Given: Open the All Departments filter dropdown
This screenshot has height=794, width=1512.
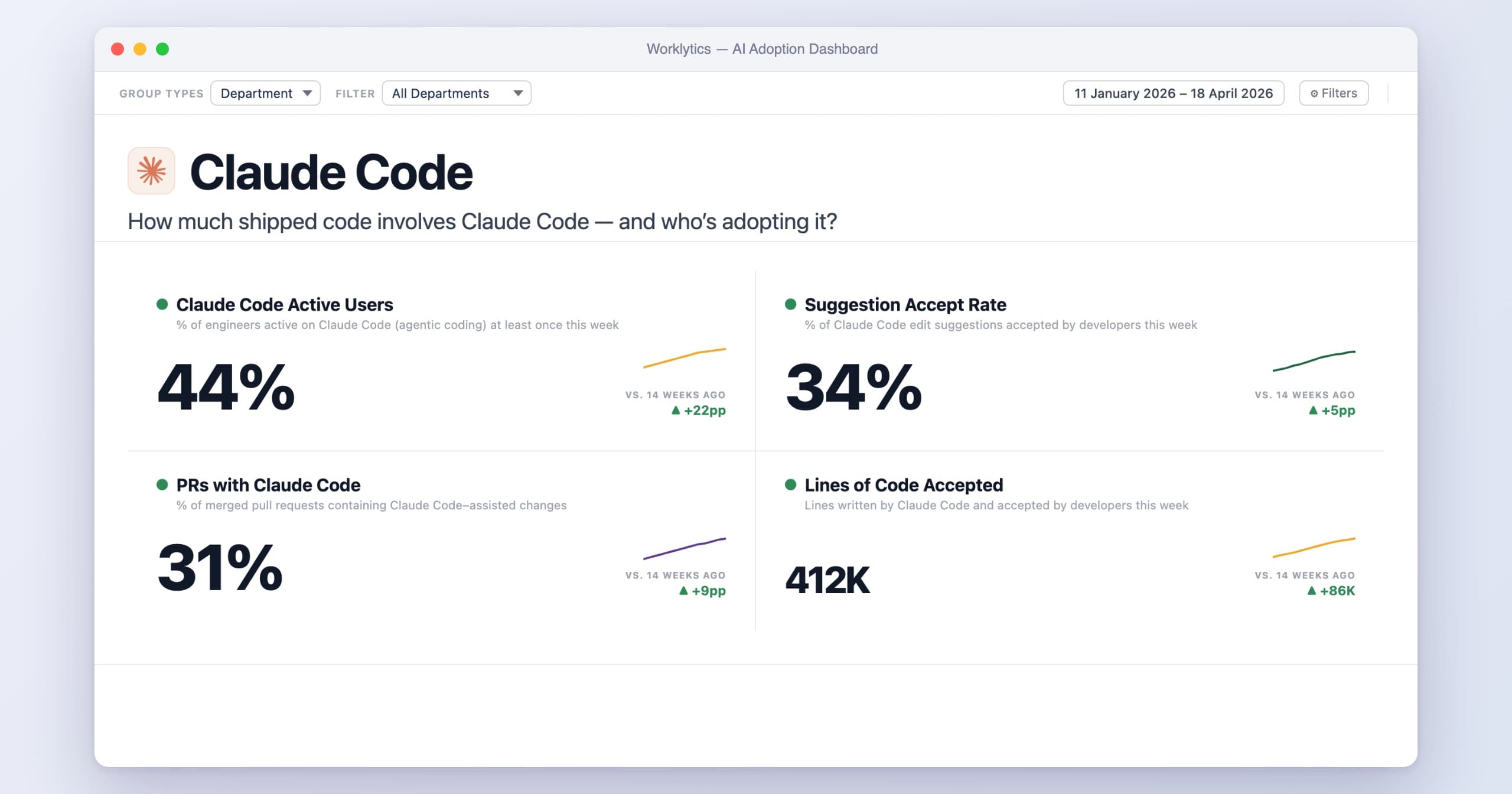Looking at the screenshot, I should (457, 93).
